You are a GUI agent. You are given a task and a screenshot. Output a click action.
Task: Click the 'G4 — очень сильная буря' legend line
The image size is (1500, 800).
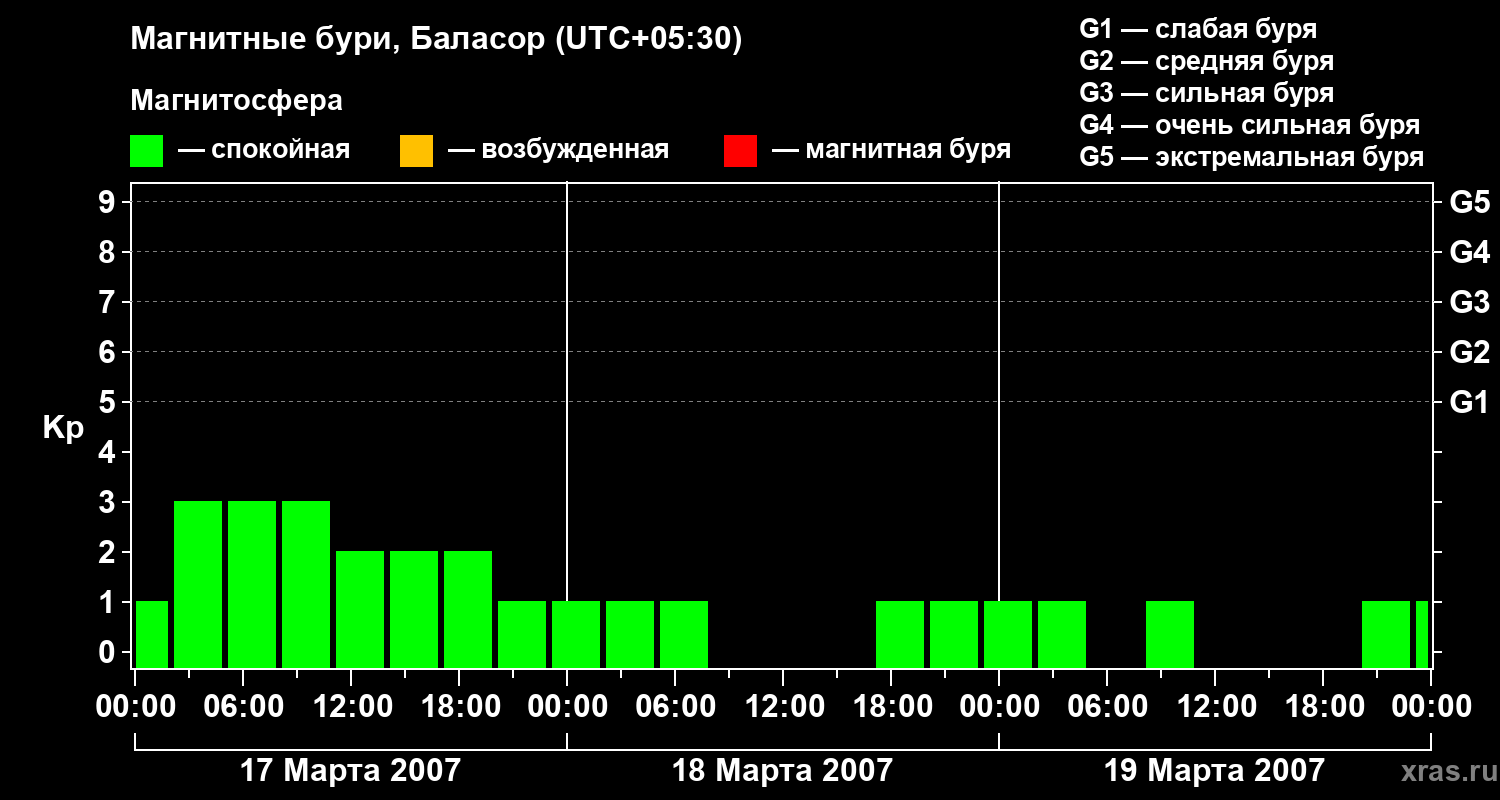(1250, 124)
